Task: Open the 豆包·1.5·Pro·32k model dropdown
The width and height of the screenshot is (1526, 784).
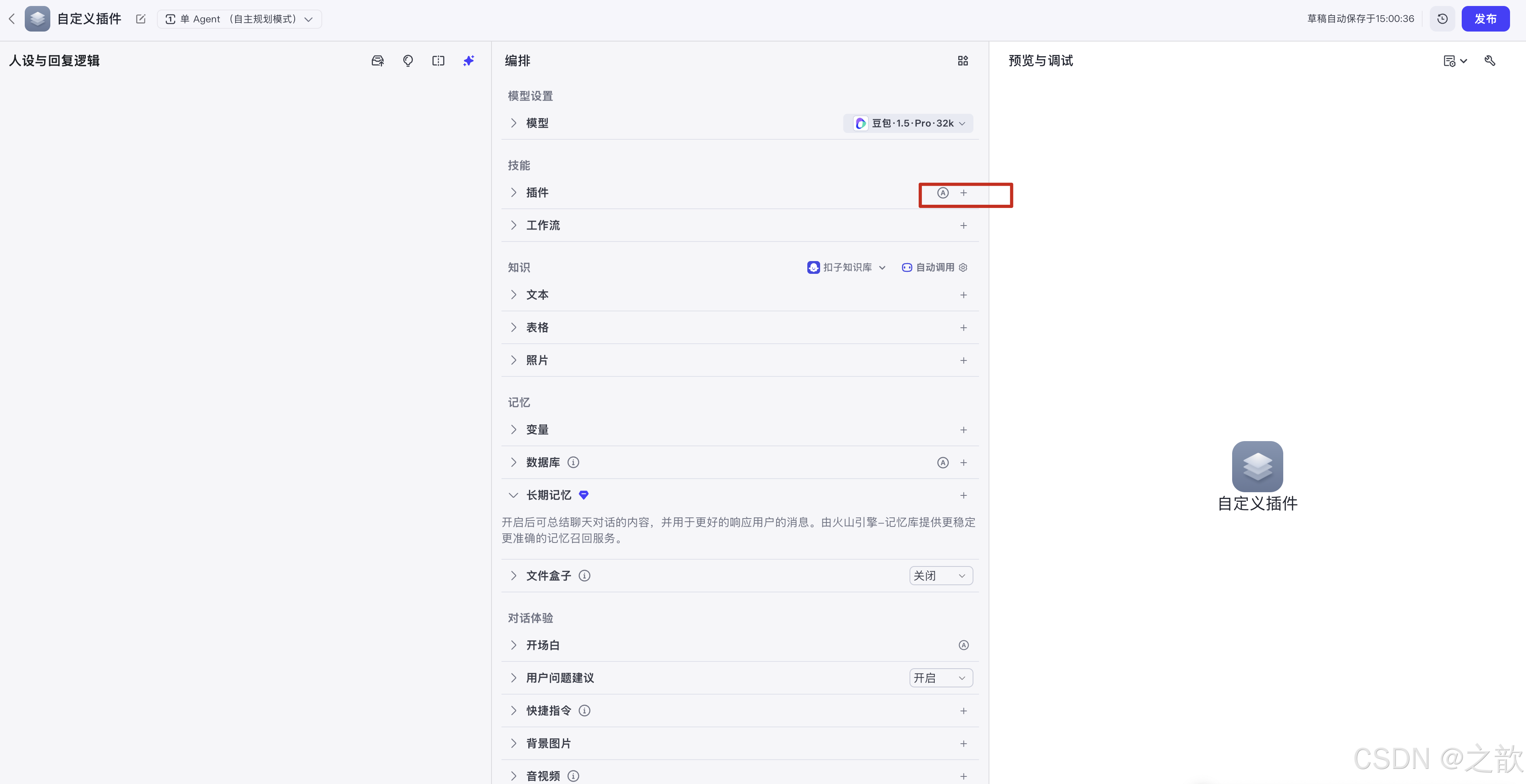Action: (x=908, y=123)
